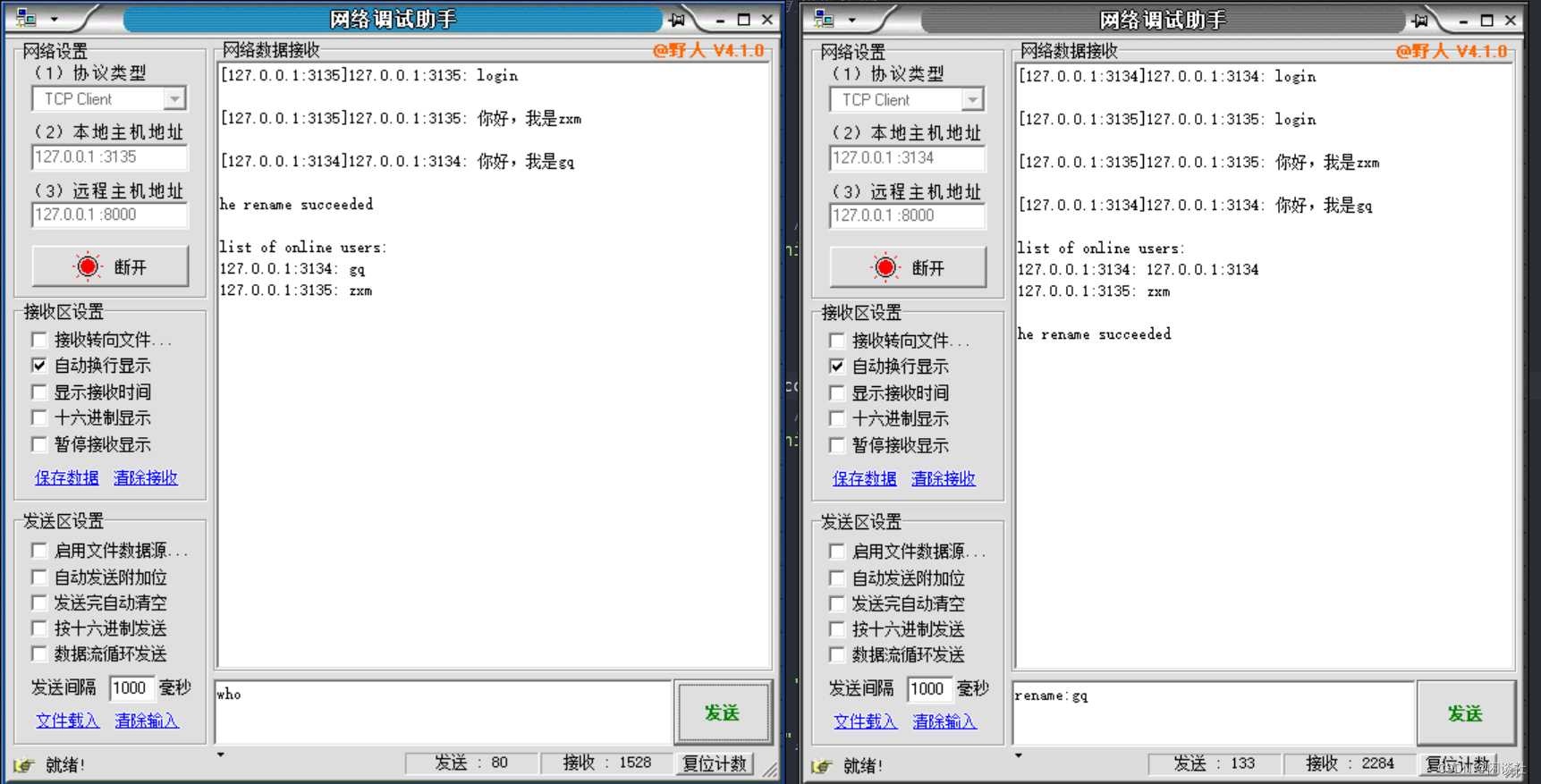Screen dimensions: 1541x784
Task: Click 发送 send button in left window
Action: [723, 712]
